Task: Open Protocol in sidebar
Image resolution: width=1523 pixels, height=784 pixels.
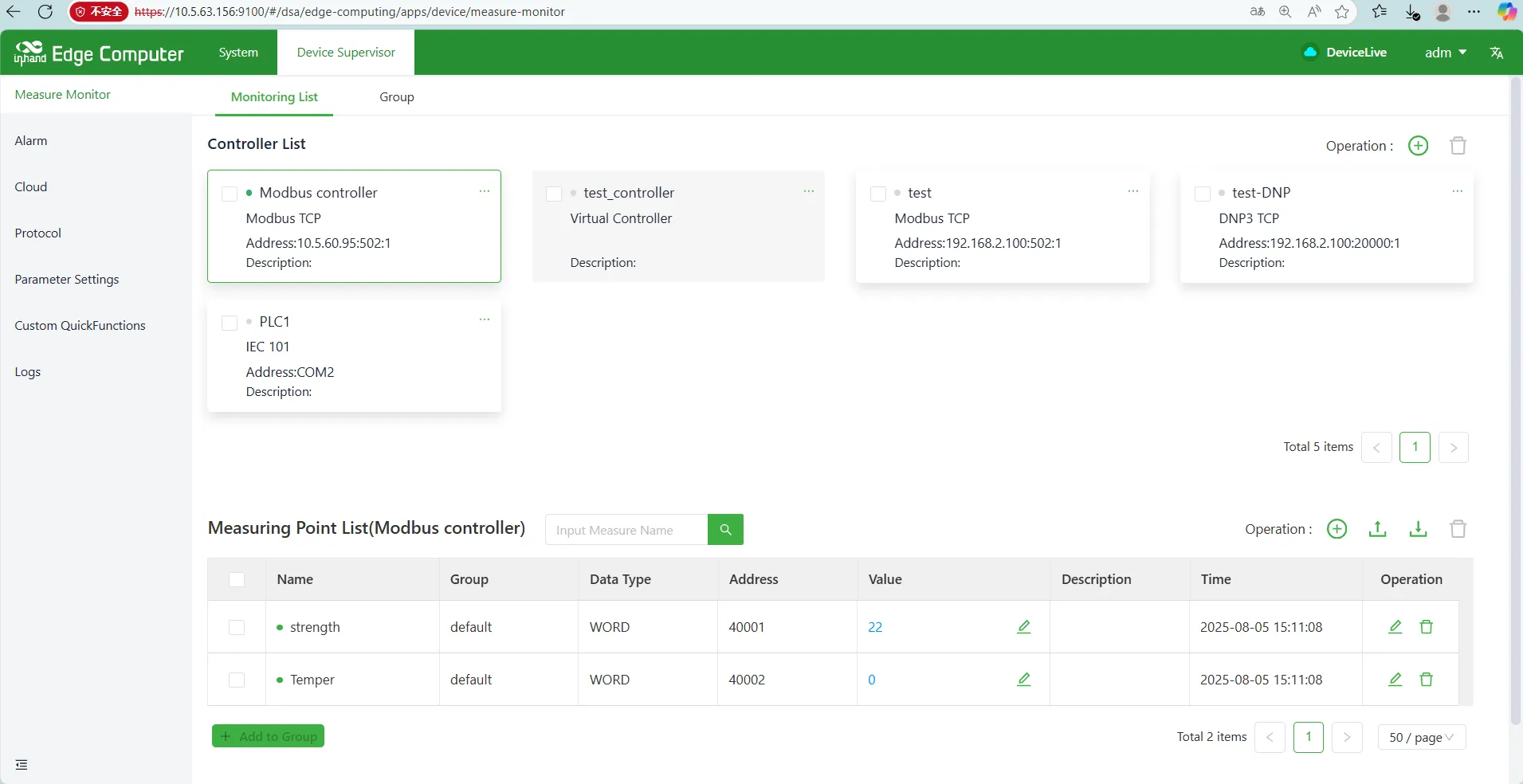Action: point(38,233)
